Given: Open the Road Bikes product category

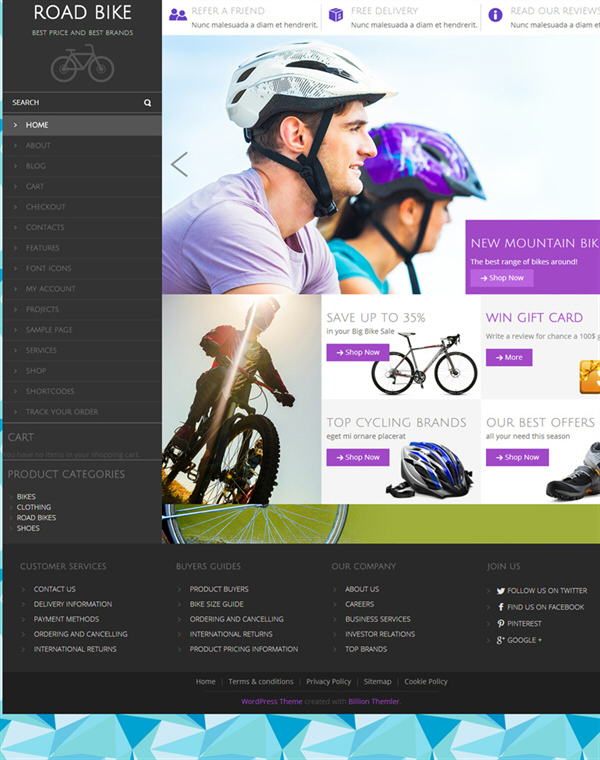Looking at the screenshot, I should pyautogui.click(x=36, y=518).
